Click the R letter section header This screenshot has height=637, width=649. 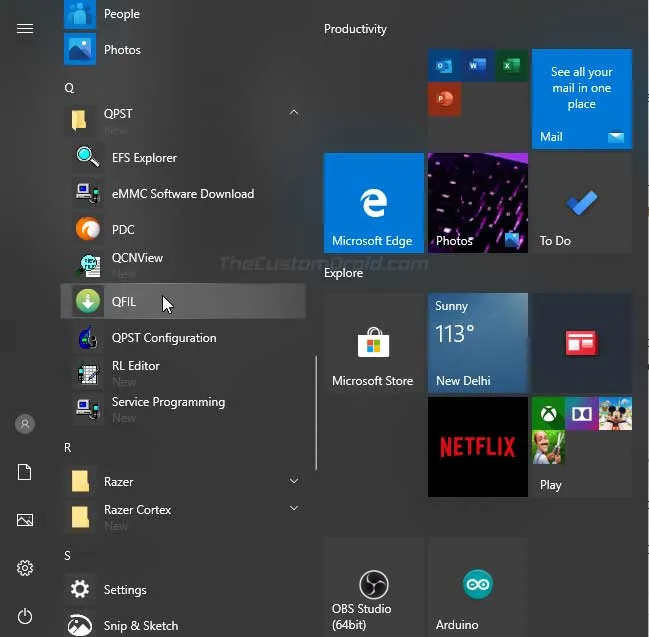tap(67, 447)
